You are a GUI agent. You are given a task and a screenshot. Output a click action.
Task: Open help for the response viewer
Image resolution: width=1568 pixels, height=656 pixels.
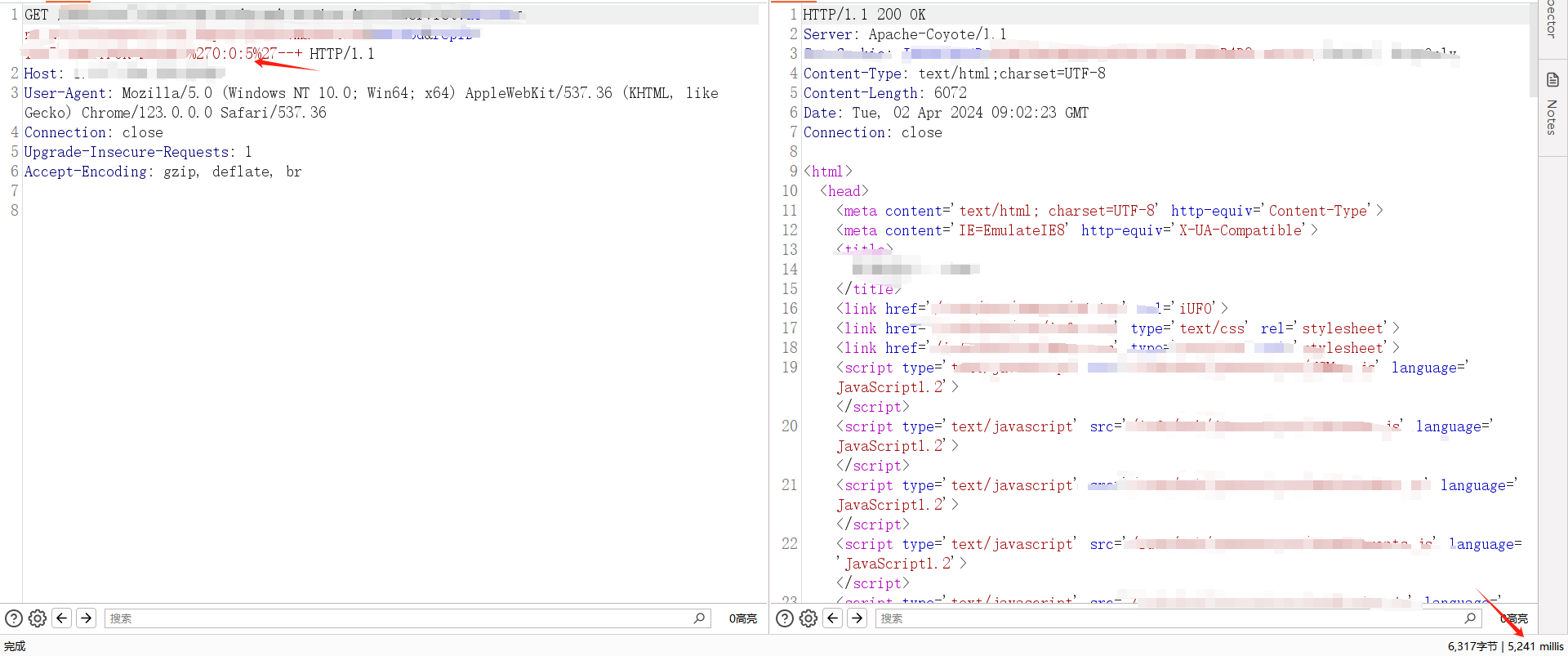785,618
